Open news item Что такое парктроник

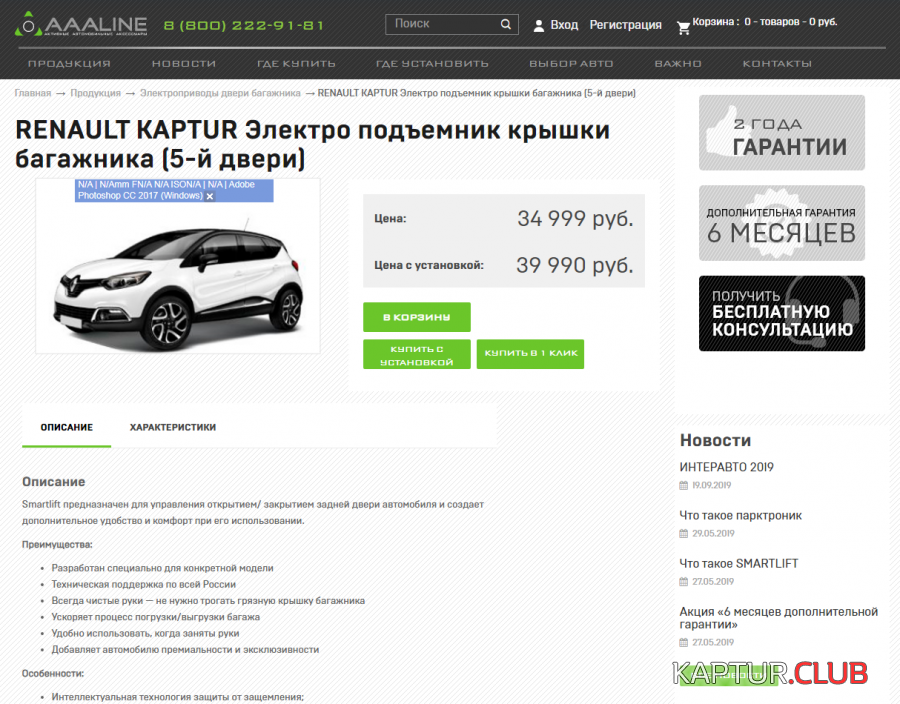point(740,515)
